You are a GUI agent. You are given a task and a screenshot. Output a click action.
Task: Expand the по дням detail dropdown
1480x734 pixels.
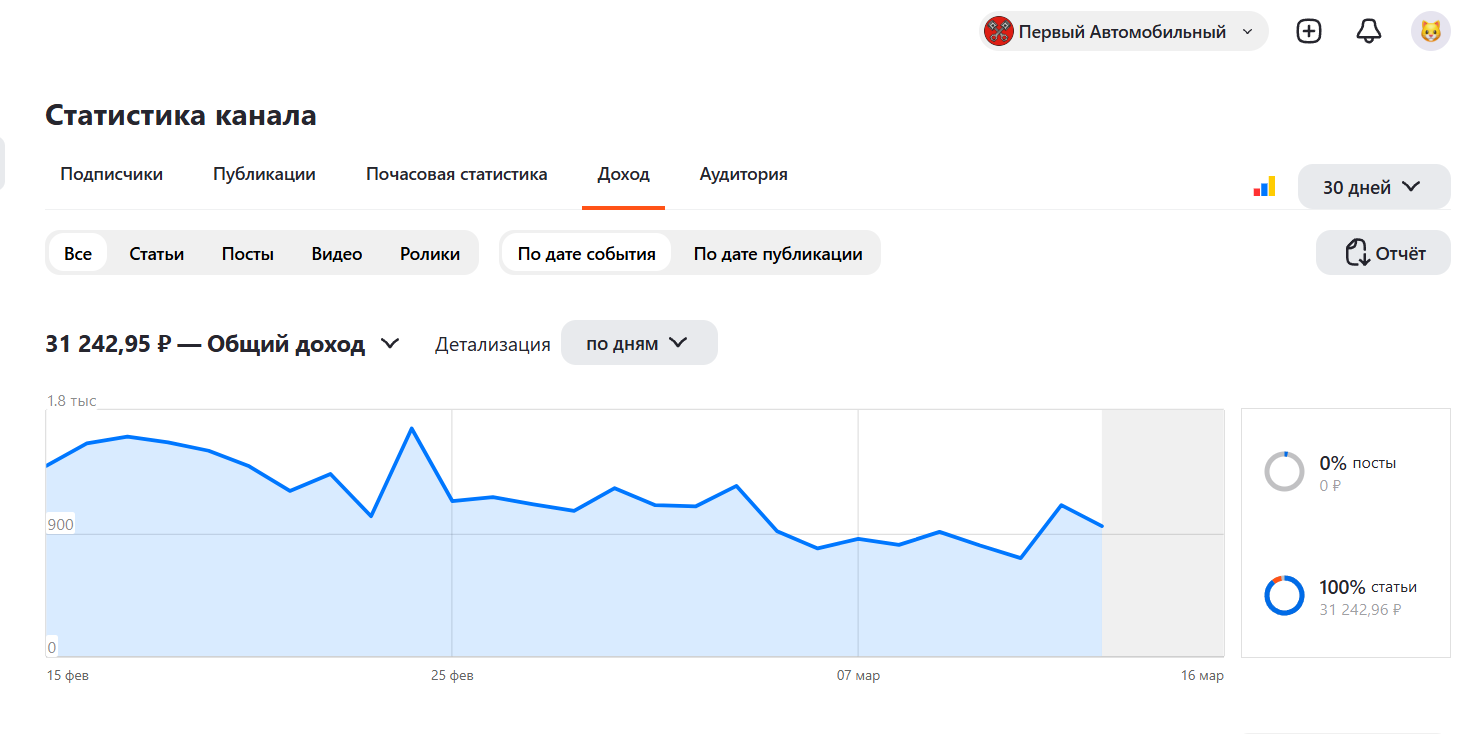(638, 343)
